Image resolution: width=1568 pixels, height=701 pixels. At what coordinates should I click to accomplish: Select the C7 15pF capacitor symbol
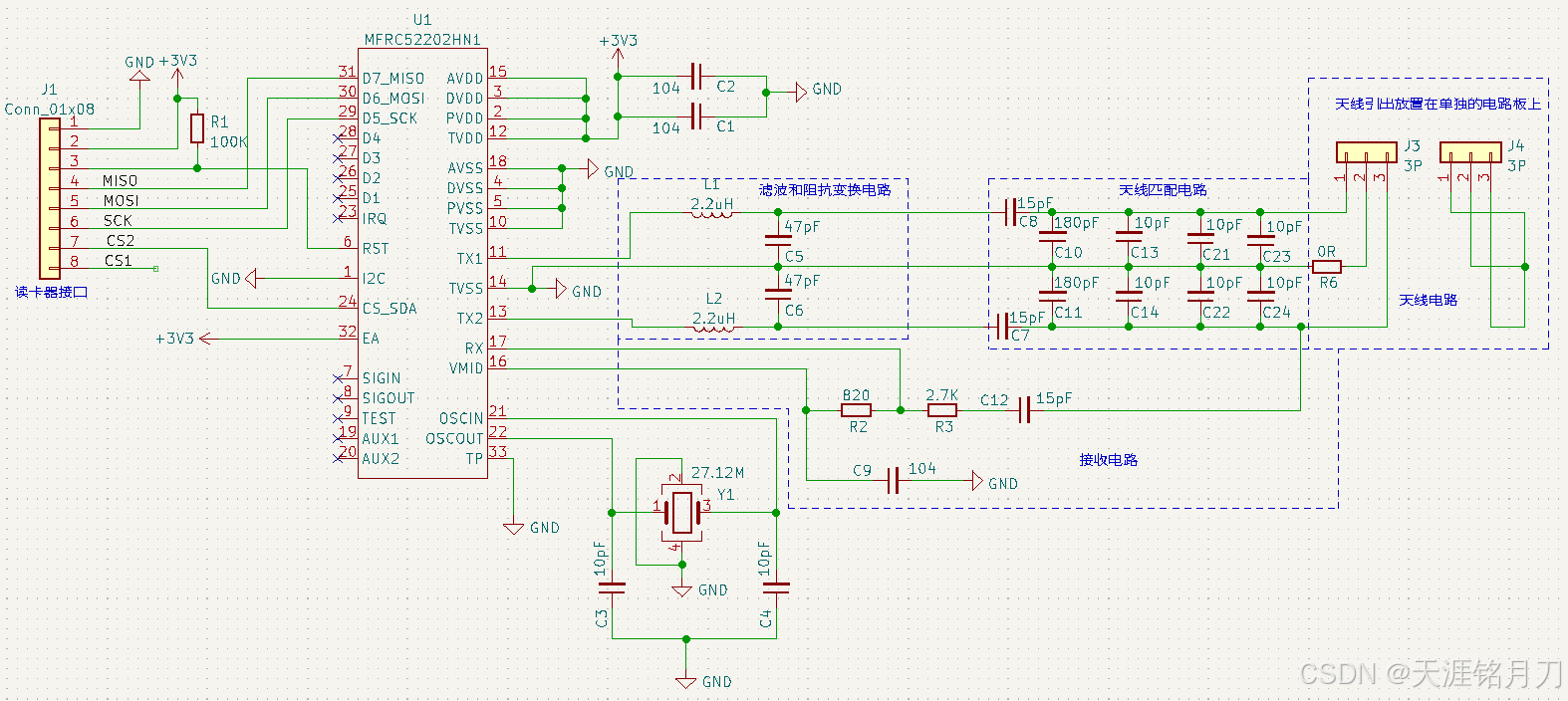pyautogui.click(x=1001, y=326)
